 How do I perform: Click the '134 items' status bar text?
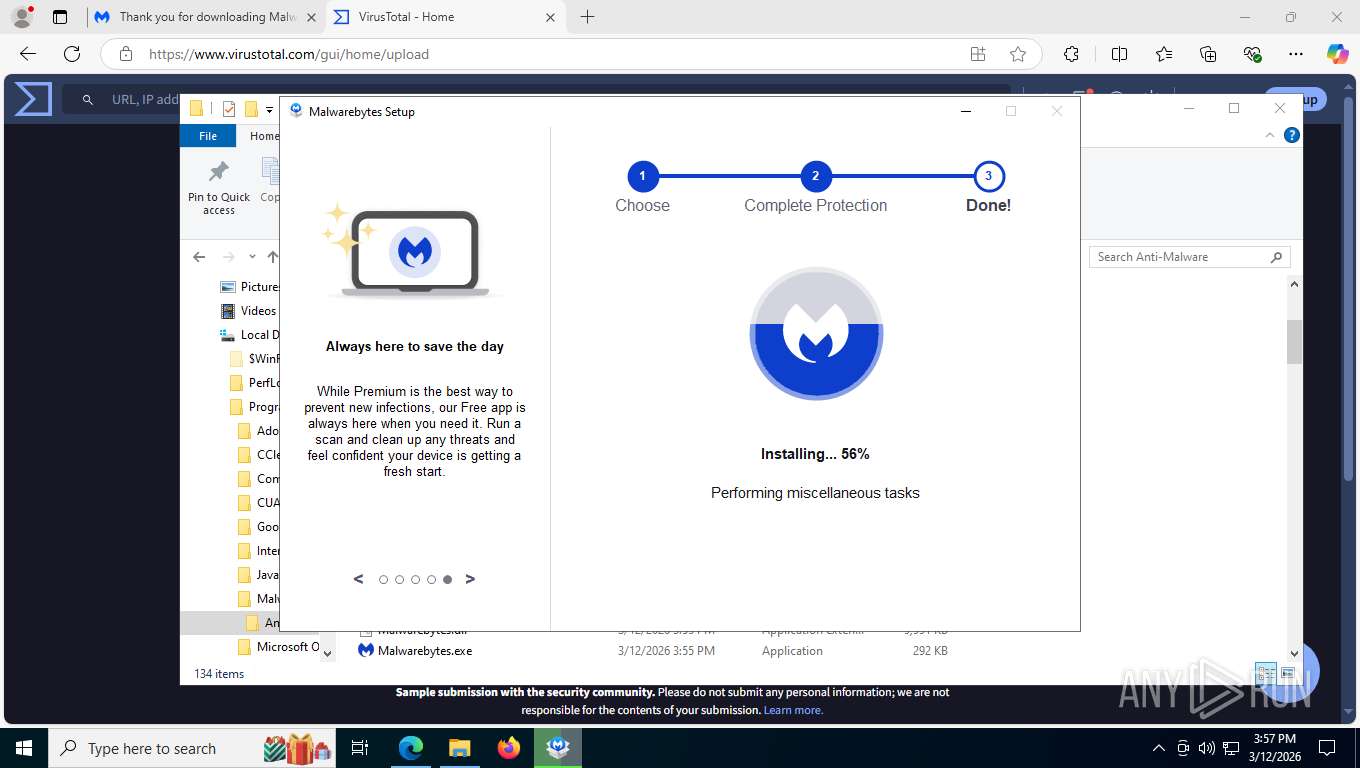219,674
